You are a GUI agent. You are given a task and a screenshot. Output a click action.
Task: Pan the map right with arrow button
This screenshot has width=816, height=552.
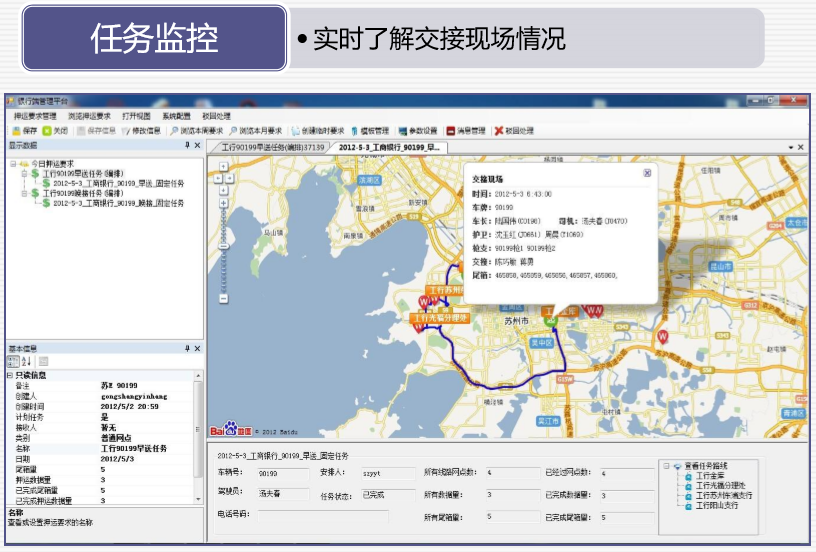(x=230, y=178)
